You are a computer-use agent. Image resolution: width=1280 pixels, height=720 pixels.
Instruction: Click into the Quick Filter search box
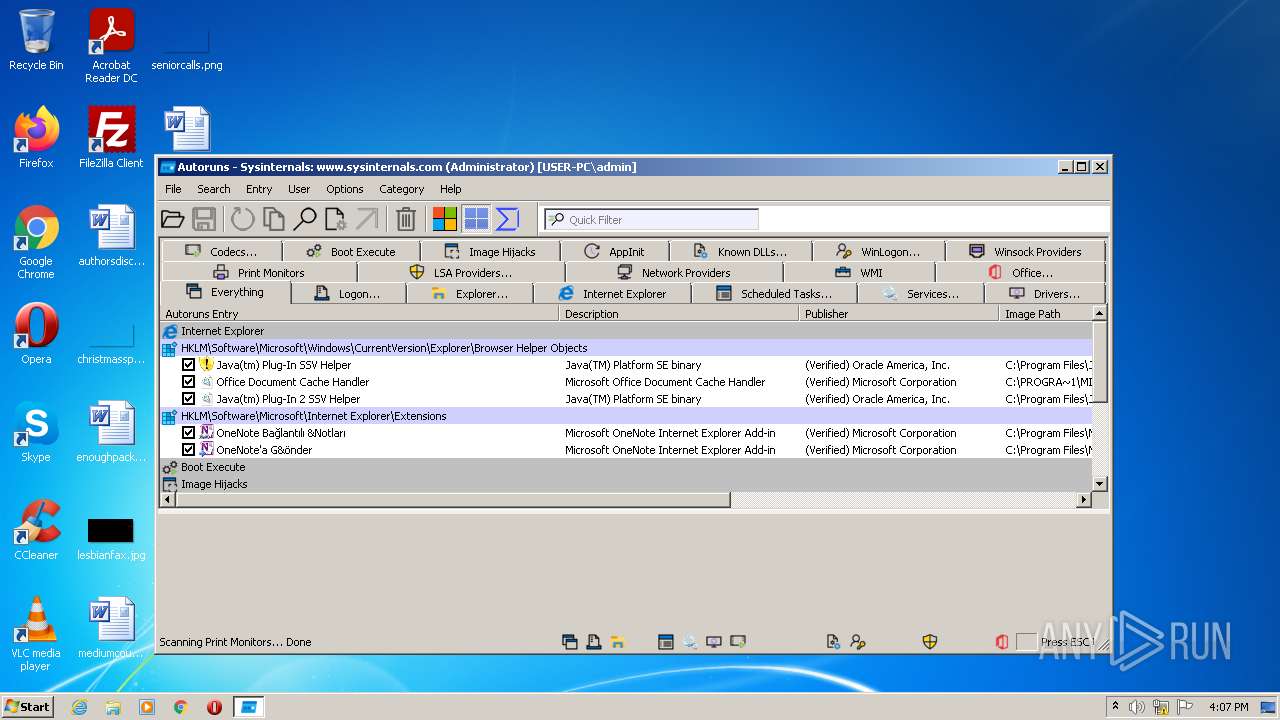coord(651,219)
